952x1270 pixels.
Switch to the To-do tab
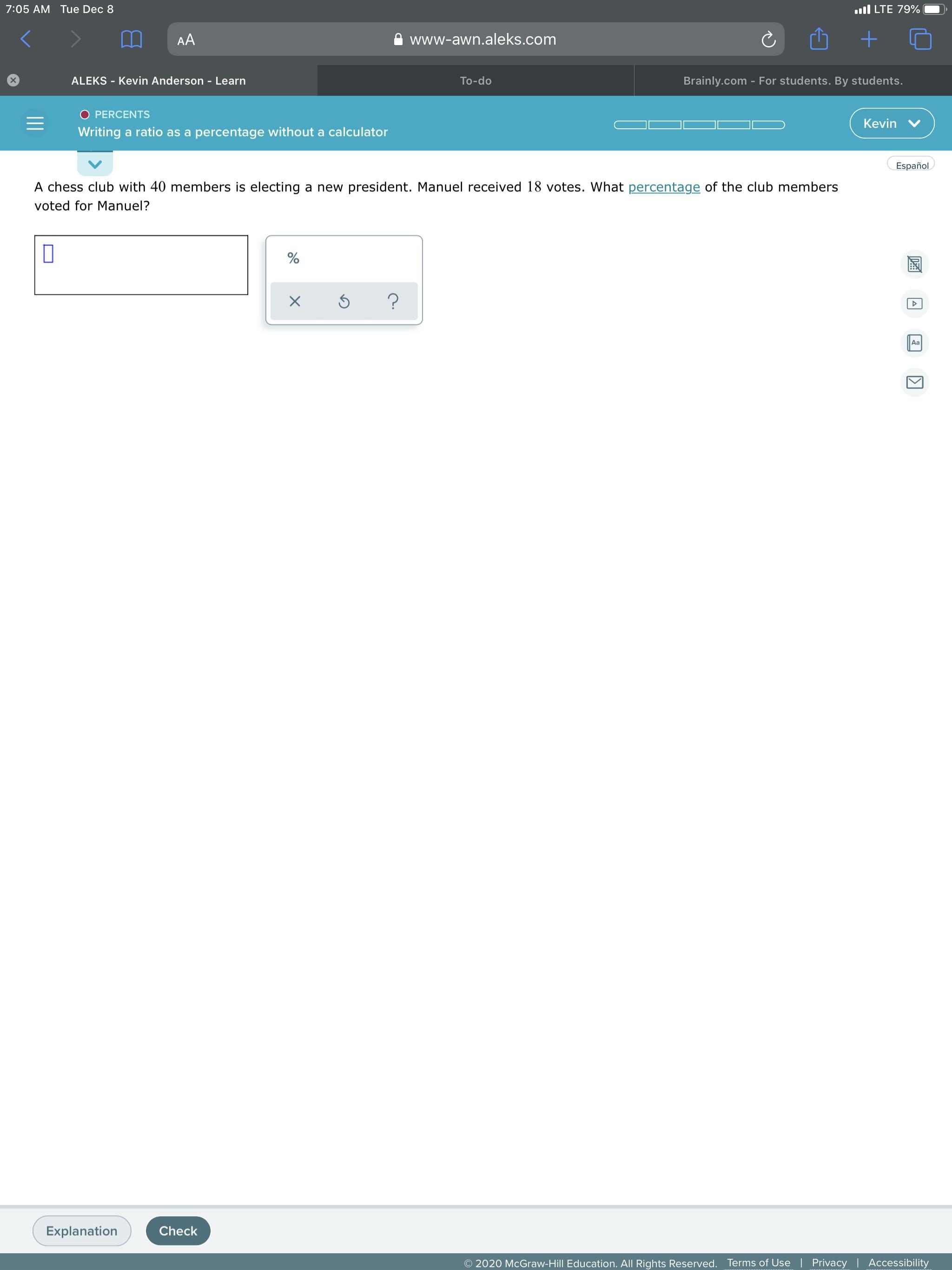476,81
